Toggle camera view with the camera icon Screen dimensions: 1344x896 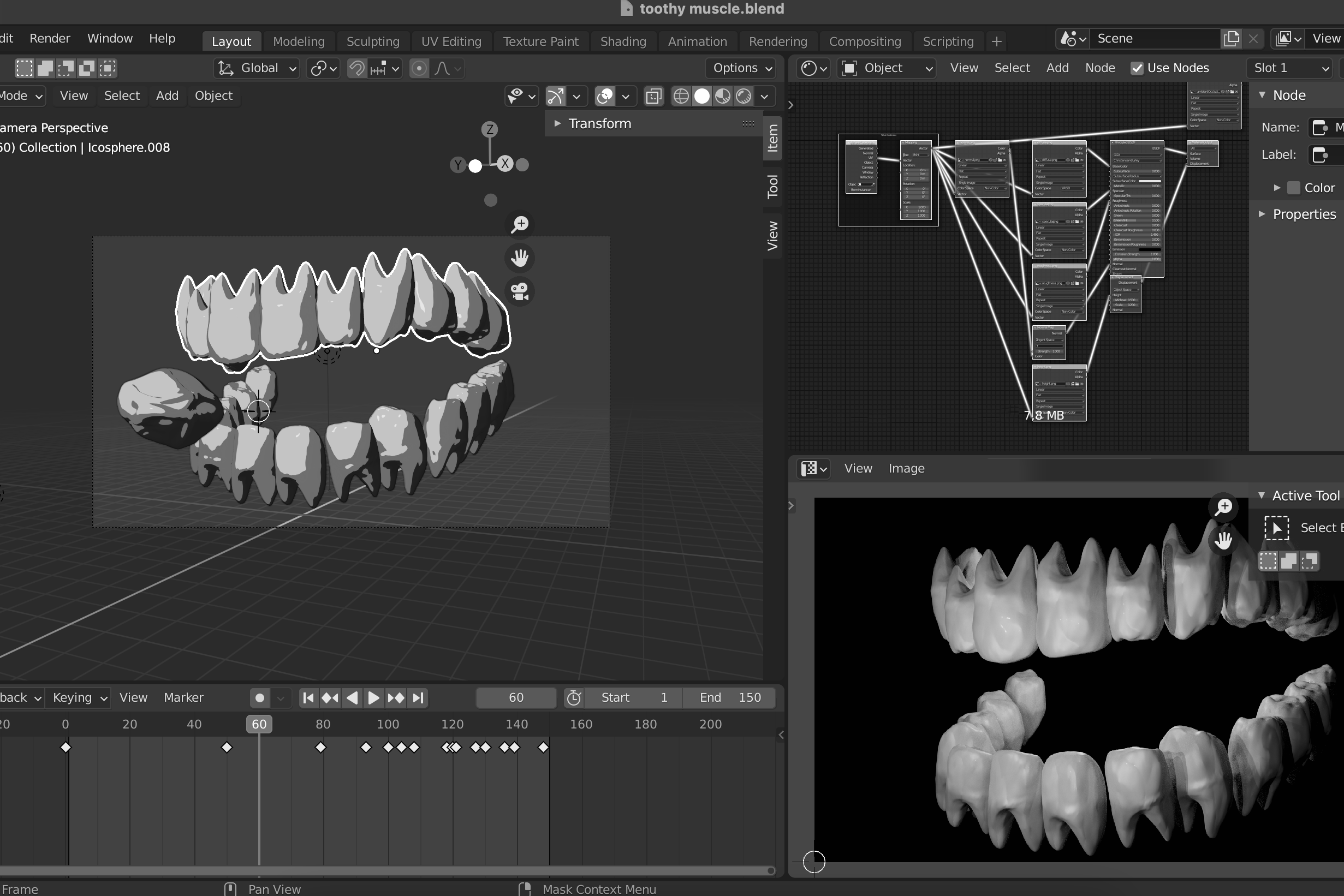[520, 292]
